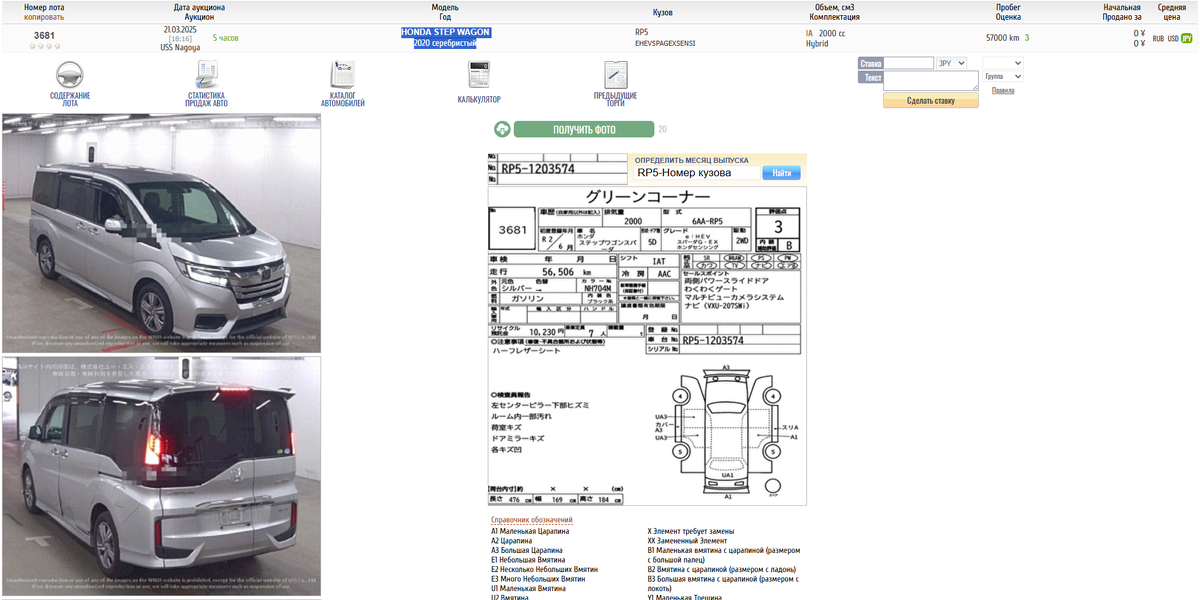
Task: Click the X Элемент требует замены legend entry
Action: (x=691, y=531)
